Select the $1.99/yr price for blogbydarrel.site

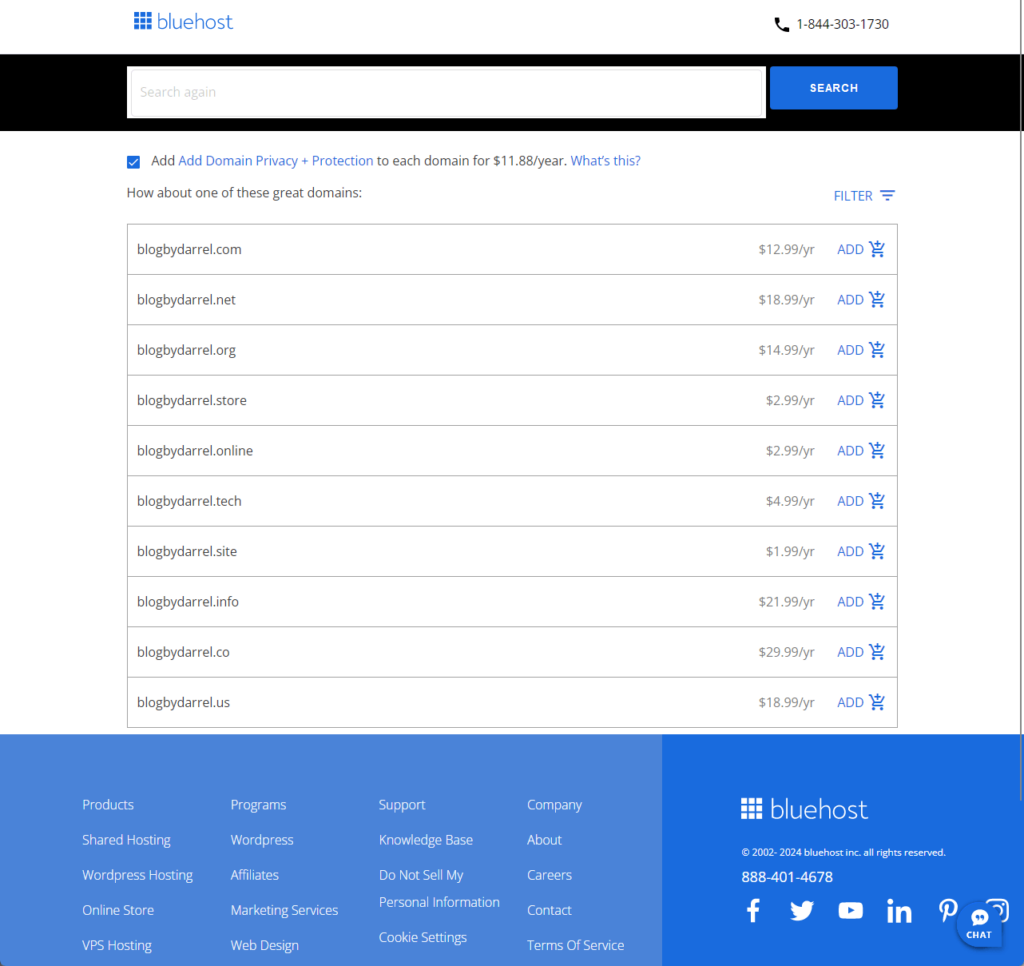790,551
